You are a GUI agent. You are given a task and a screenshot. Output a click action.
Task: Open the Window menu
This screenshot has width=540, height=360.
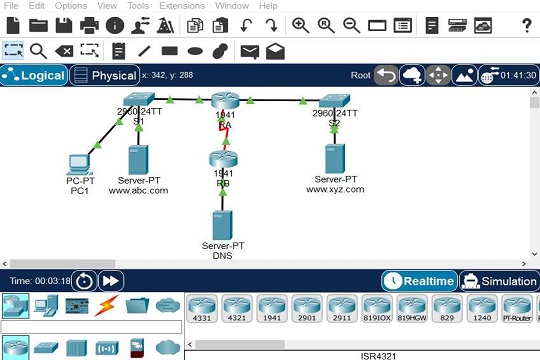tap(232, 6)
